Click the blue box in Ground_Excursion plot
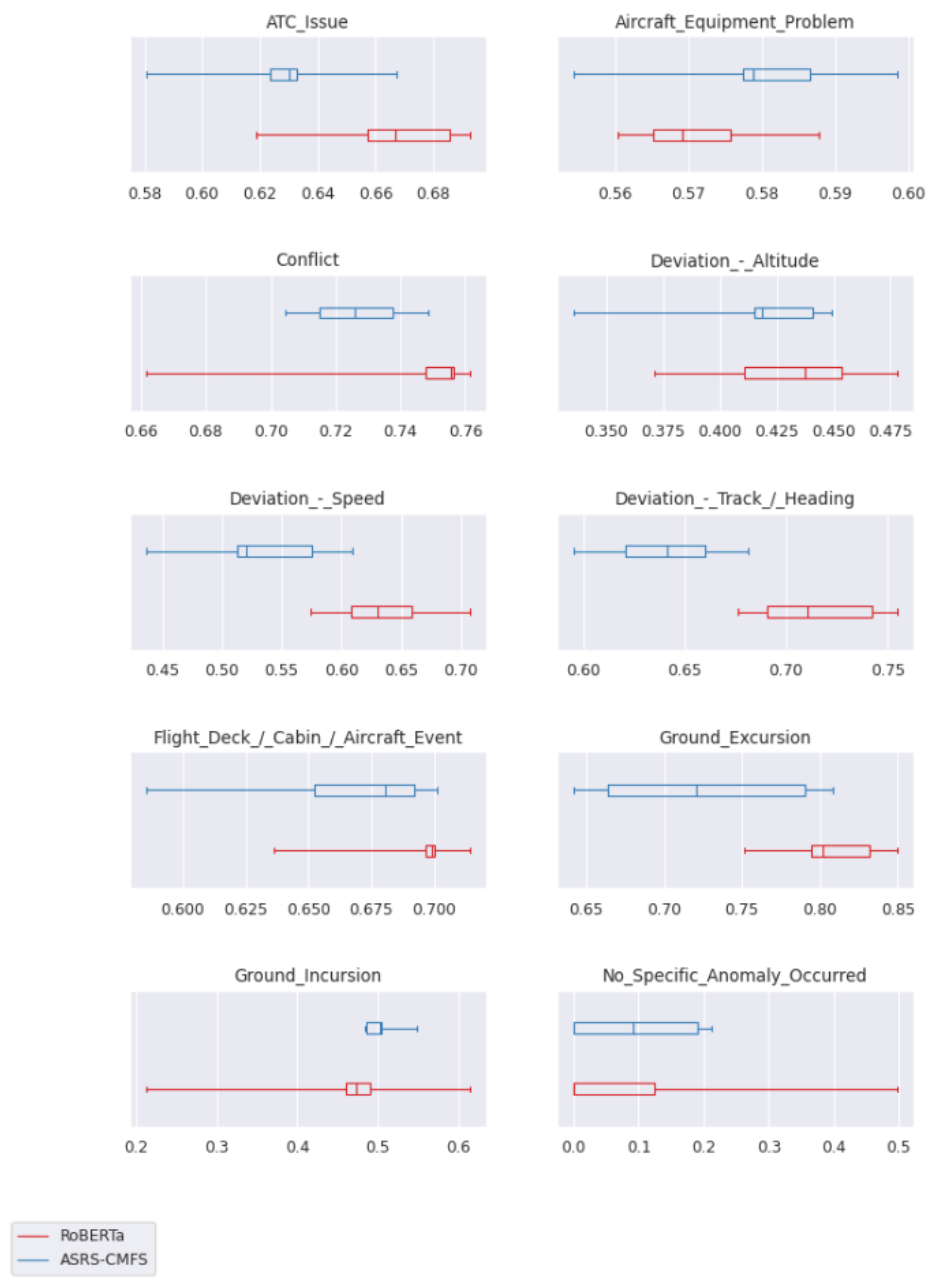 707,790
